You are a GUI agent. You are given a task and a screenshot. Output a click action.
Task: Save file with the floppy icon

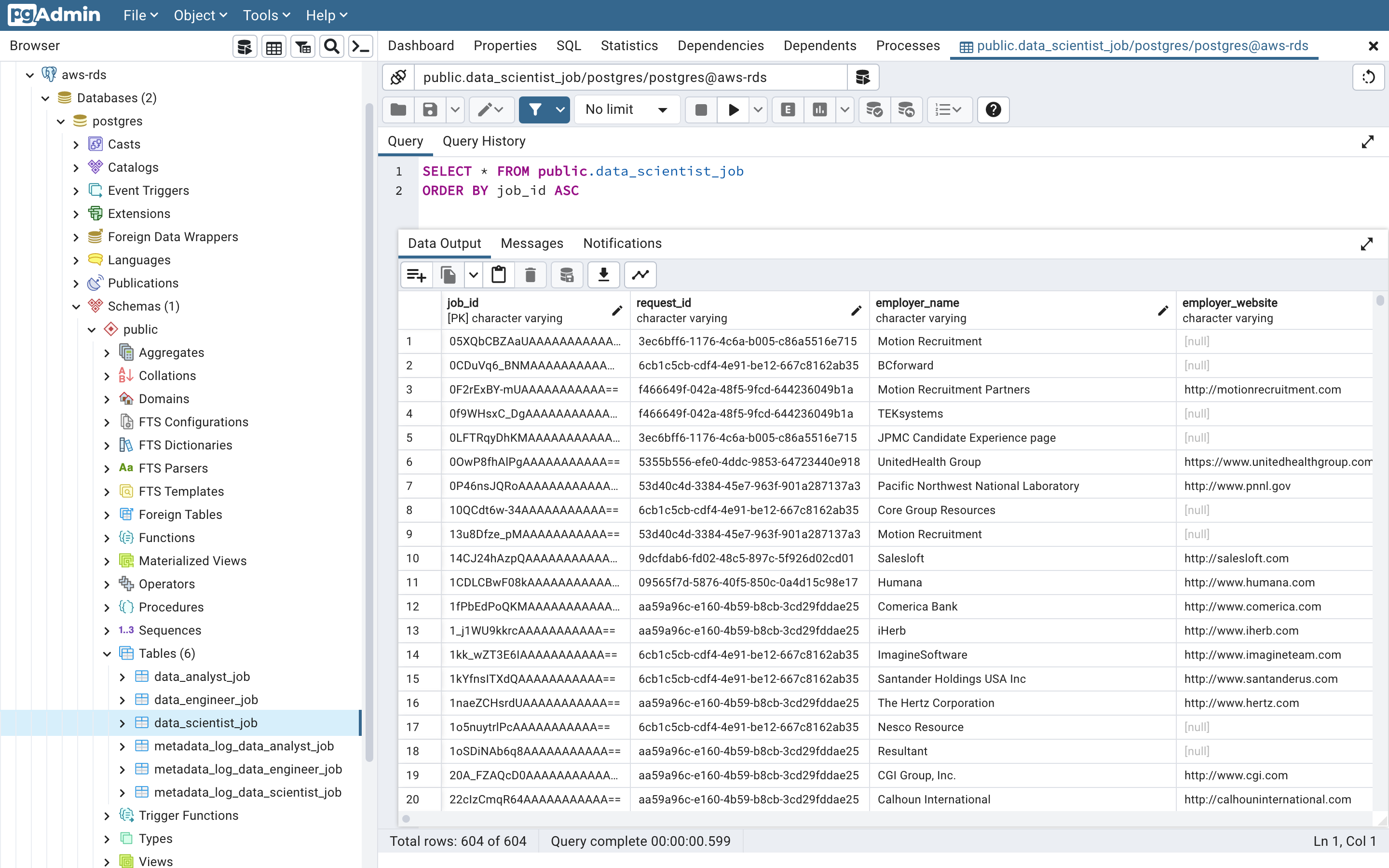(x=430, y=109)
